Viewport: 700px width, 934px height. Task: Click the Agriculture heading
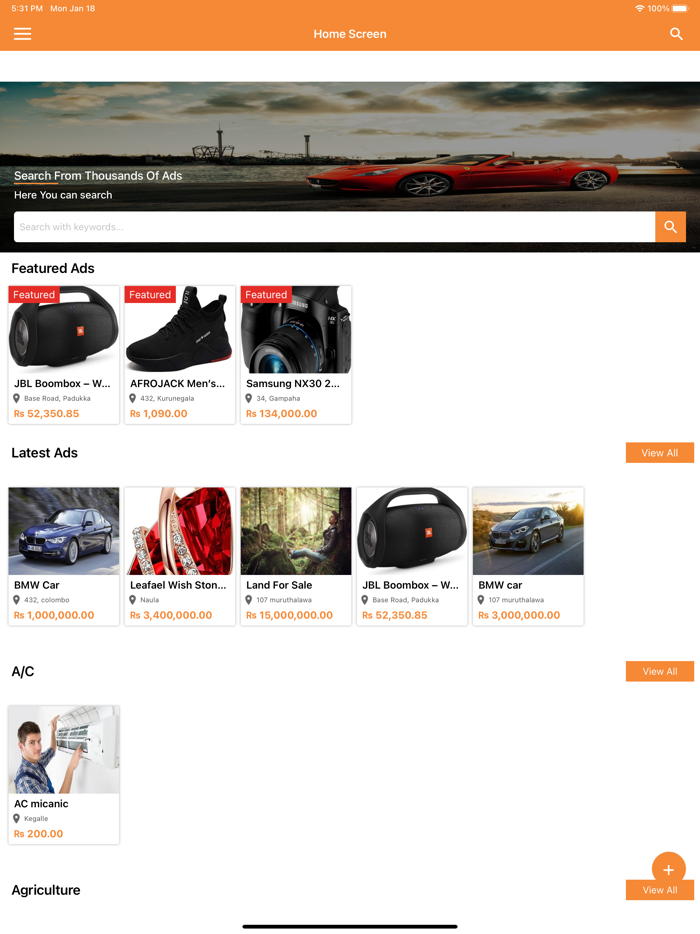pos(46,890)
